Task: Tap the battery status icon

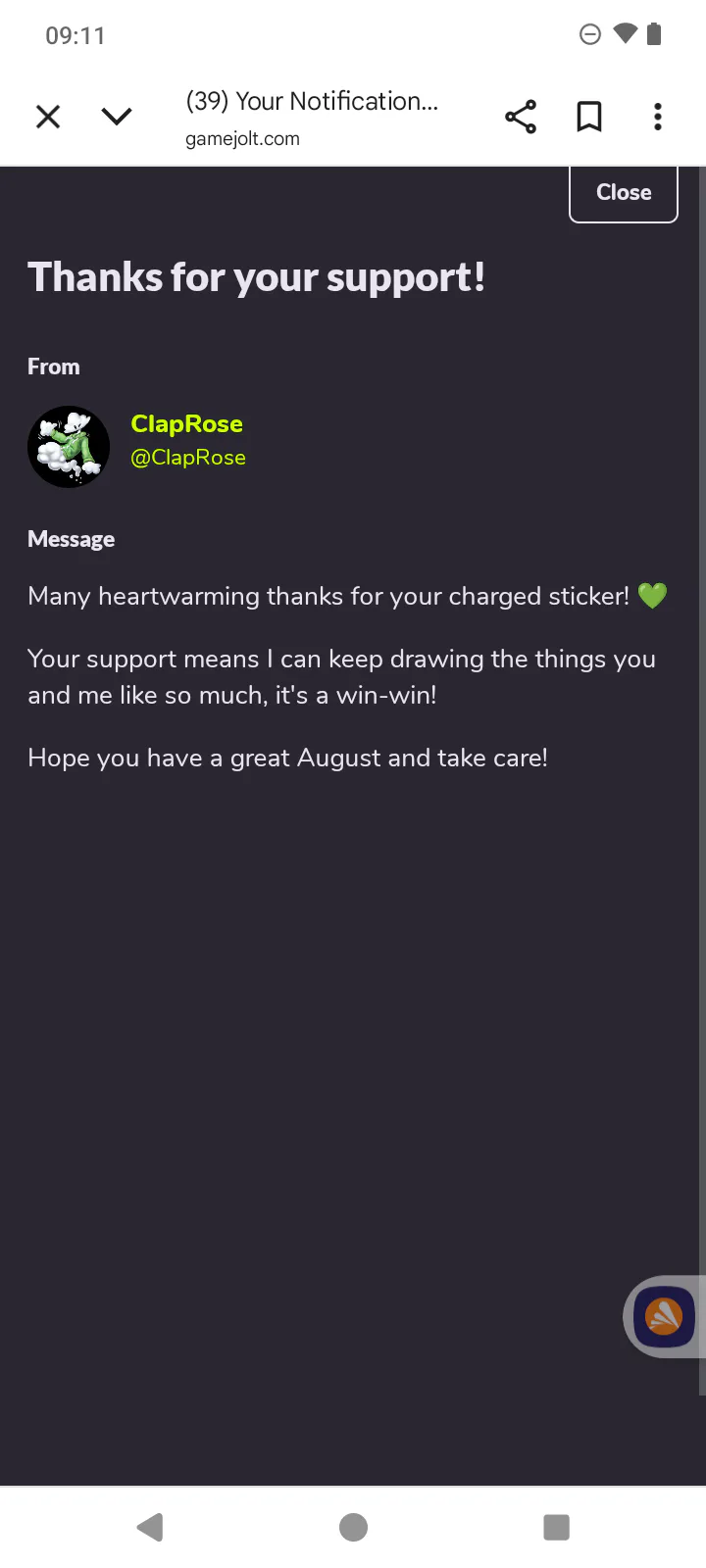Action: (655, 34)
